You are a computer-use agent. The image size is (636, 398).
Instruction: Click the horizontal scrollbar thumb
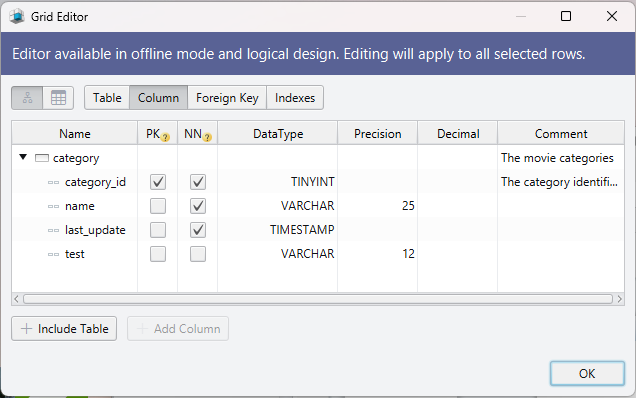click(318, 299)
